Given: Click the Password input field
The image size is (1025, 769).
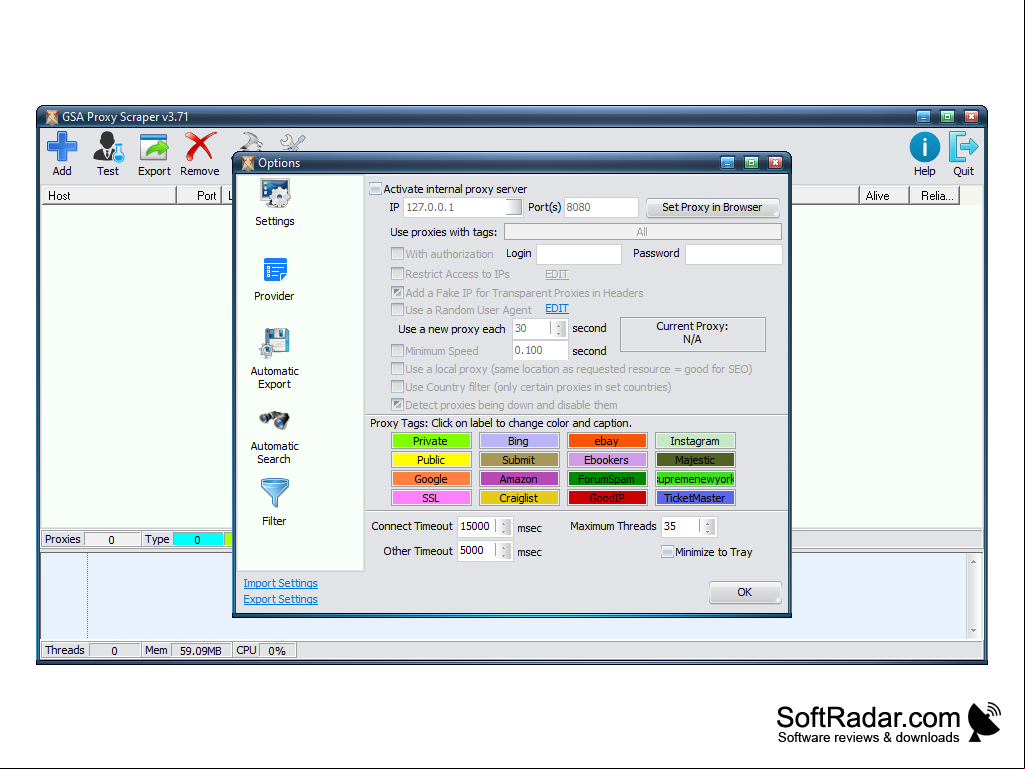Looking at the screenshot, I should click(733, 254).
